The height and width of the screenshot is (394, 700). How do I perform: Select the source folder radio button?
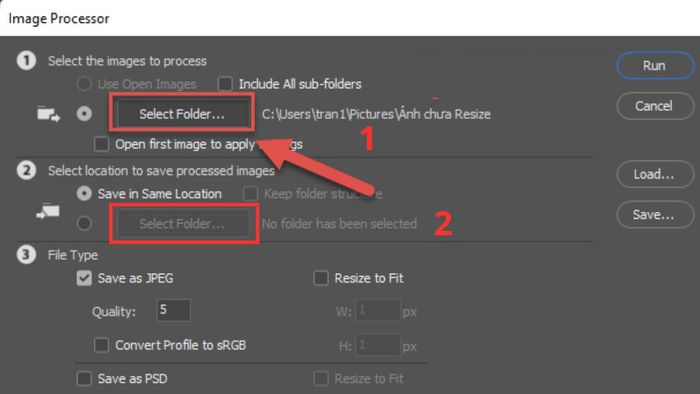tap(84, 114)
